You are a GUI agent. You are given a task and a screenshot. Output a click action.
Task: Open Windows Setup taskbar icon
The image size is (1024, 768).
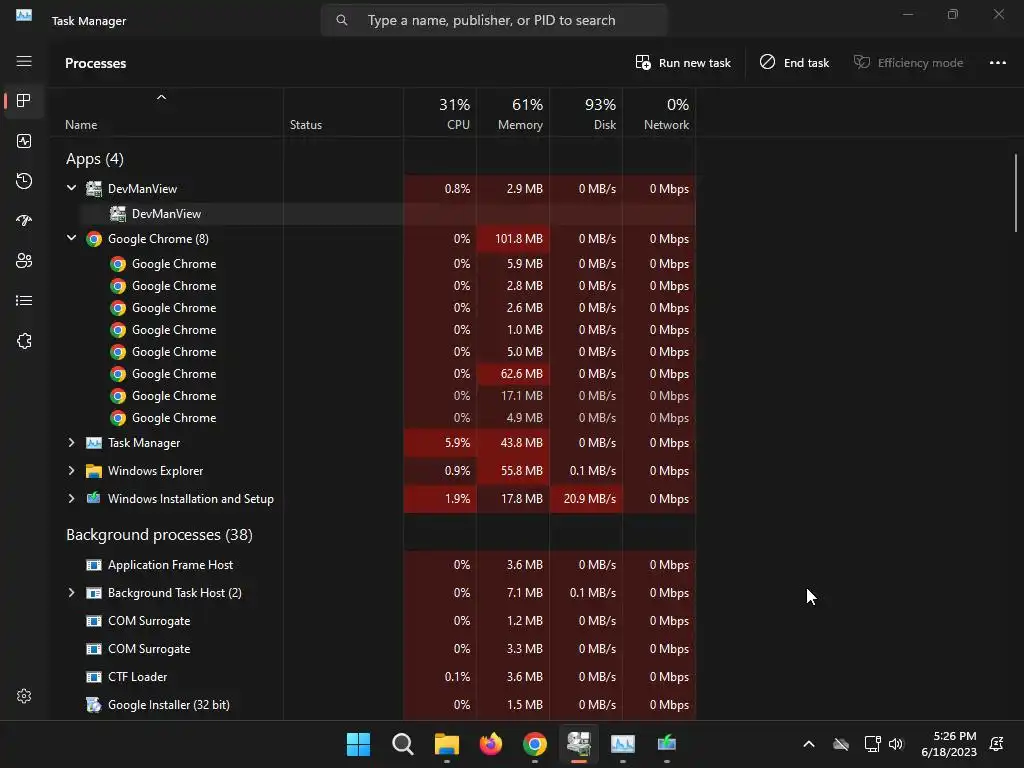(667, 744)
